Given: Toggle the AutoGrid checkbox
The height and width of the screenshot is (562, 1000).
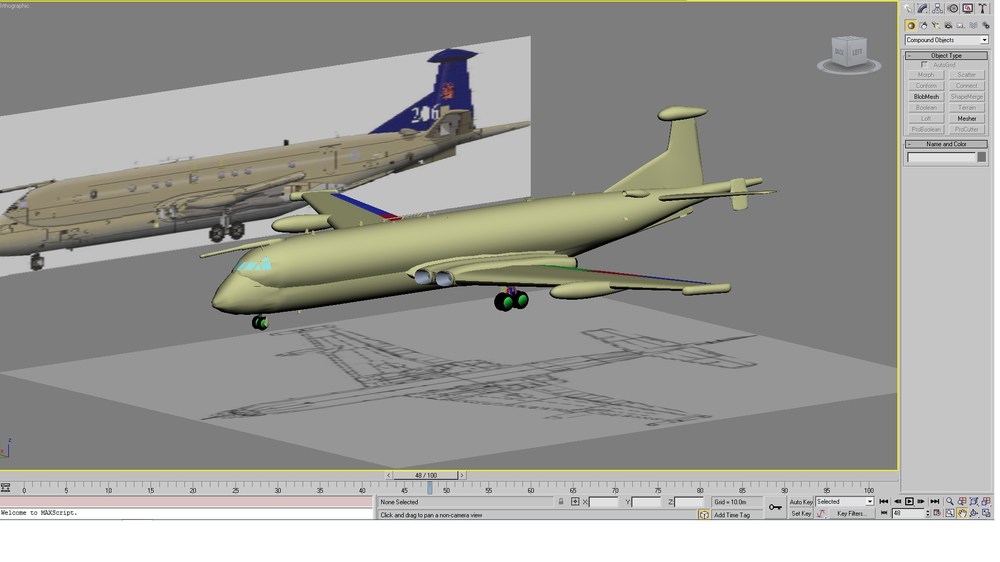Looking at the screenshot, I should pyautogui.click(x=924, y=65).
